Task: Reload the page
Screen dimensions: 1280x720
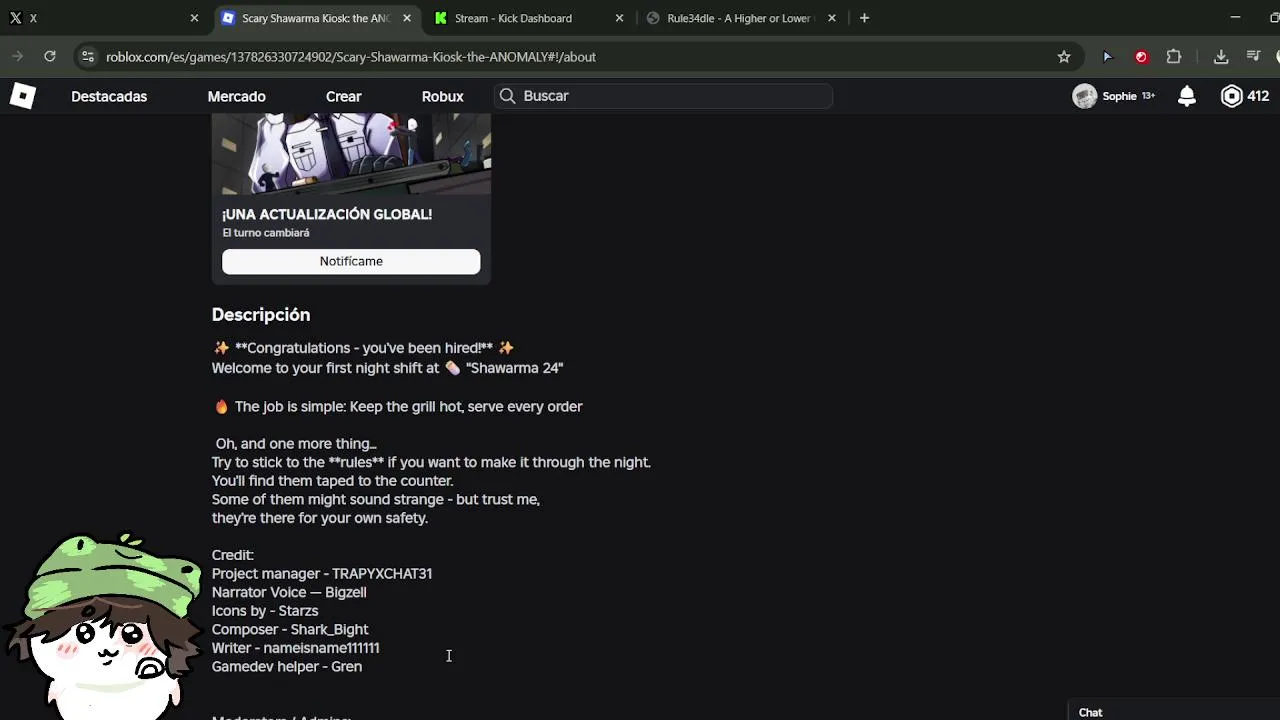Action: pyautogui.click(x=50, y=57)
